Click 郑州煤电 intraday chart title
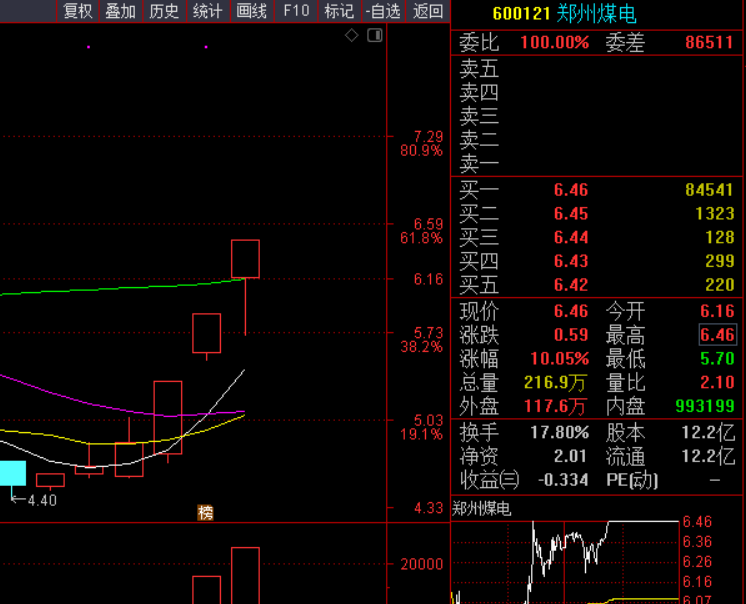 point(481,509)
